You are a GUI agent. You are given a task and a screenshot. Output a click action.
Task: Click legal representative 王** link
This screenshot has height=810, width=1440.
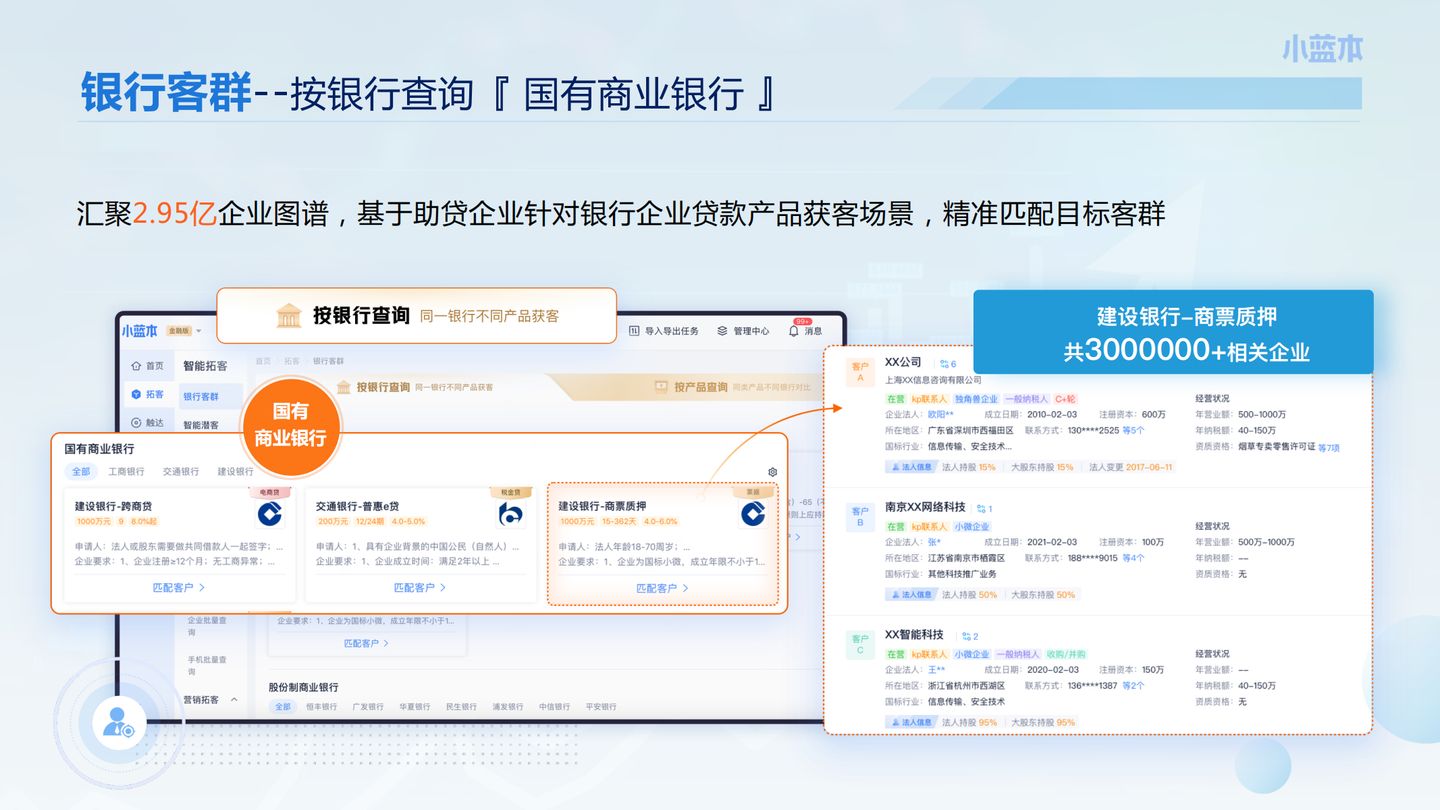point(936,670)
